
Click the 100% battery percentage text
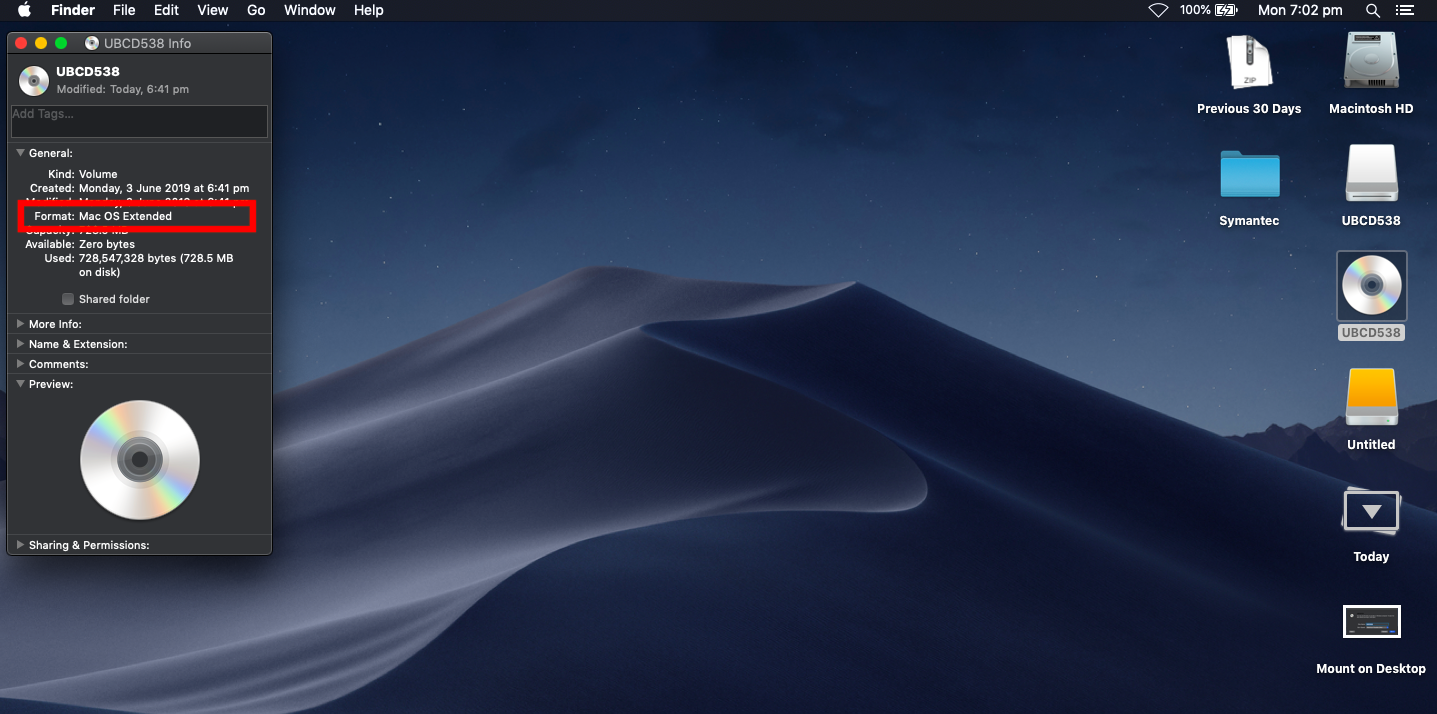1195,10
